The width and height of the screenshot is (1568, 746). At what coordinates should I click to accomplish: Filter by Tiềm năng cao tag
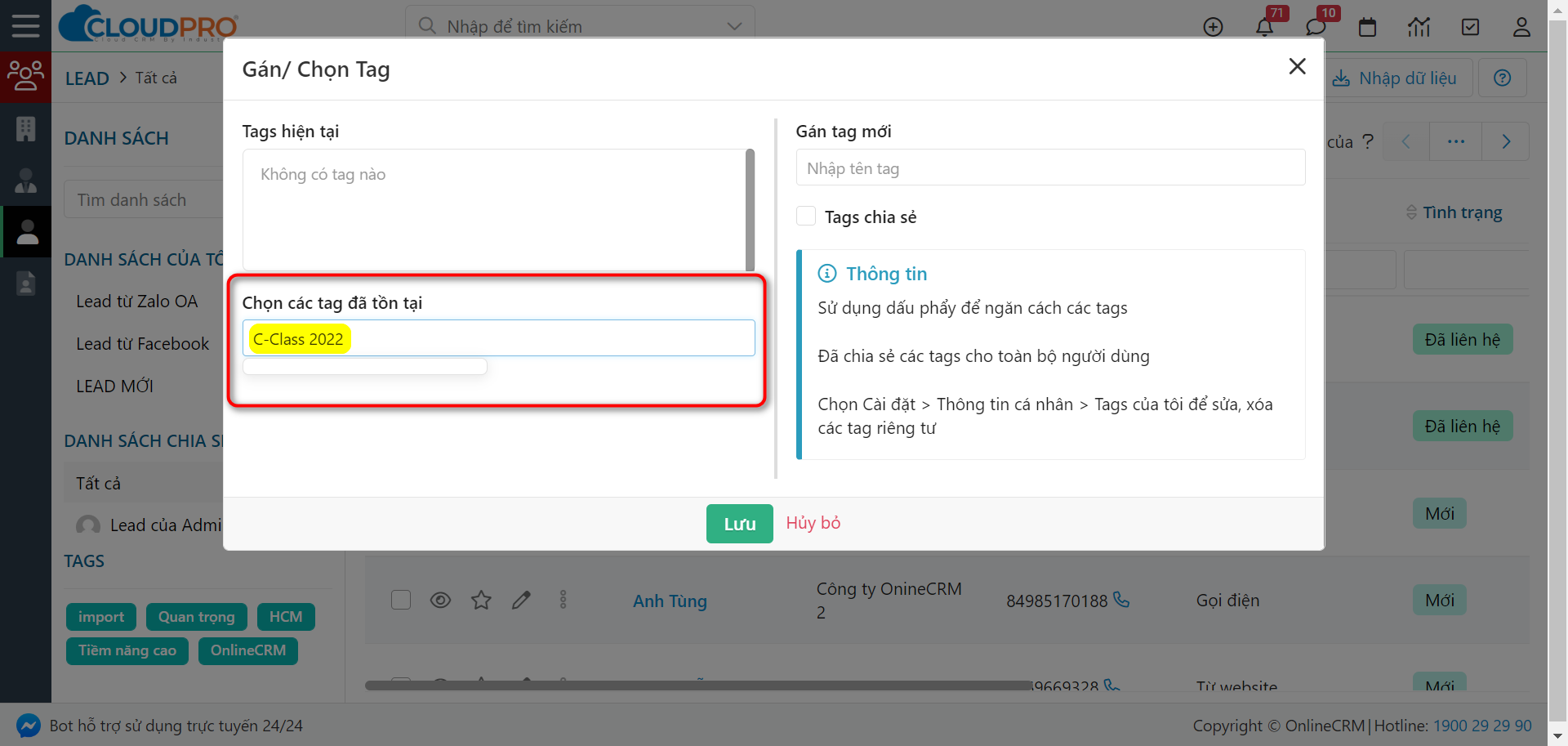click(x=127, y=650)
